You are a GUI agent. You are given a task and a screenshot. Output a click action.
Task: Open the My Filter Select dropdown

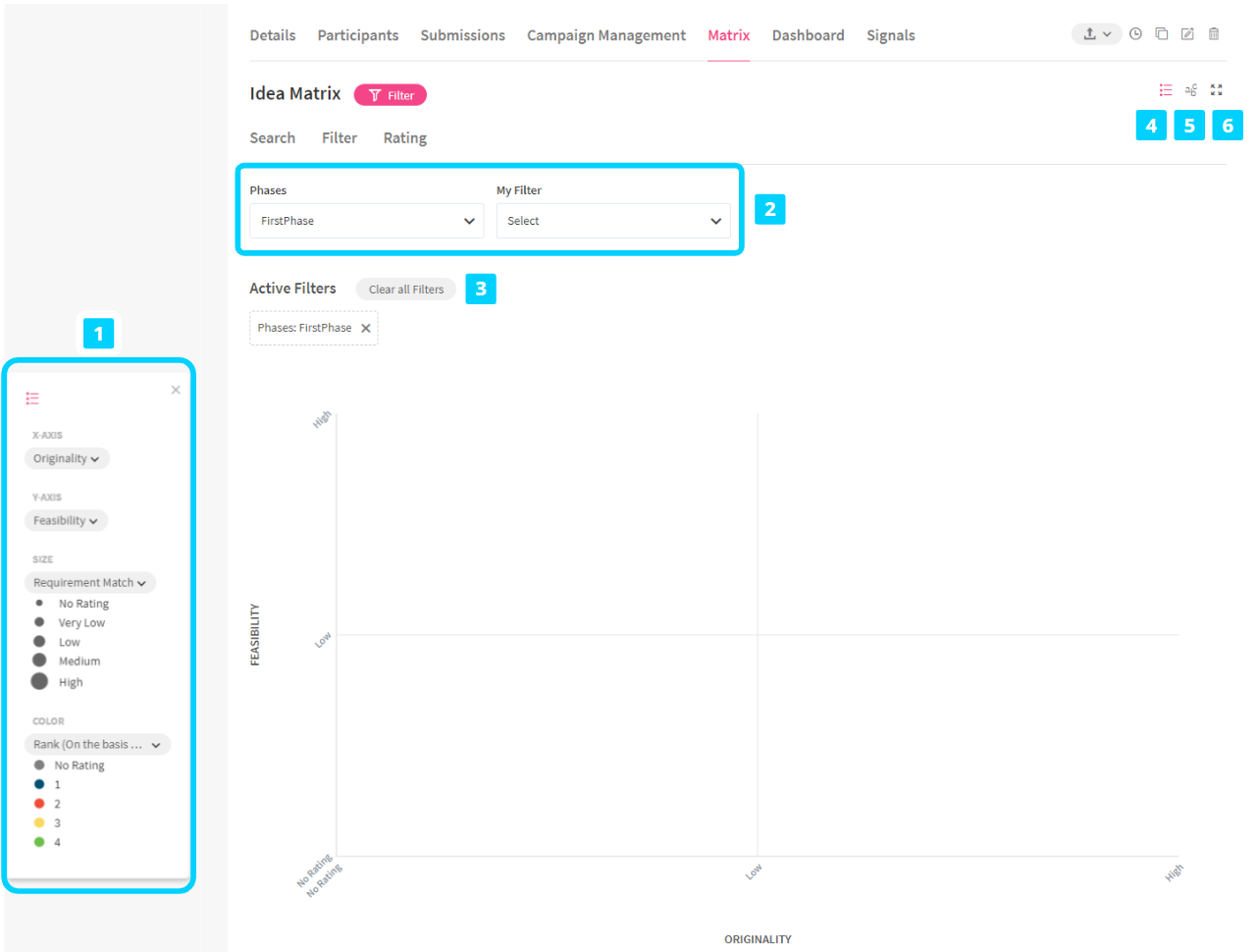[x=613, y=221]
